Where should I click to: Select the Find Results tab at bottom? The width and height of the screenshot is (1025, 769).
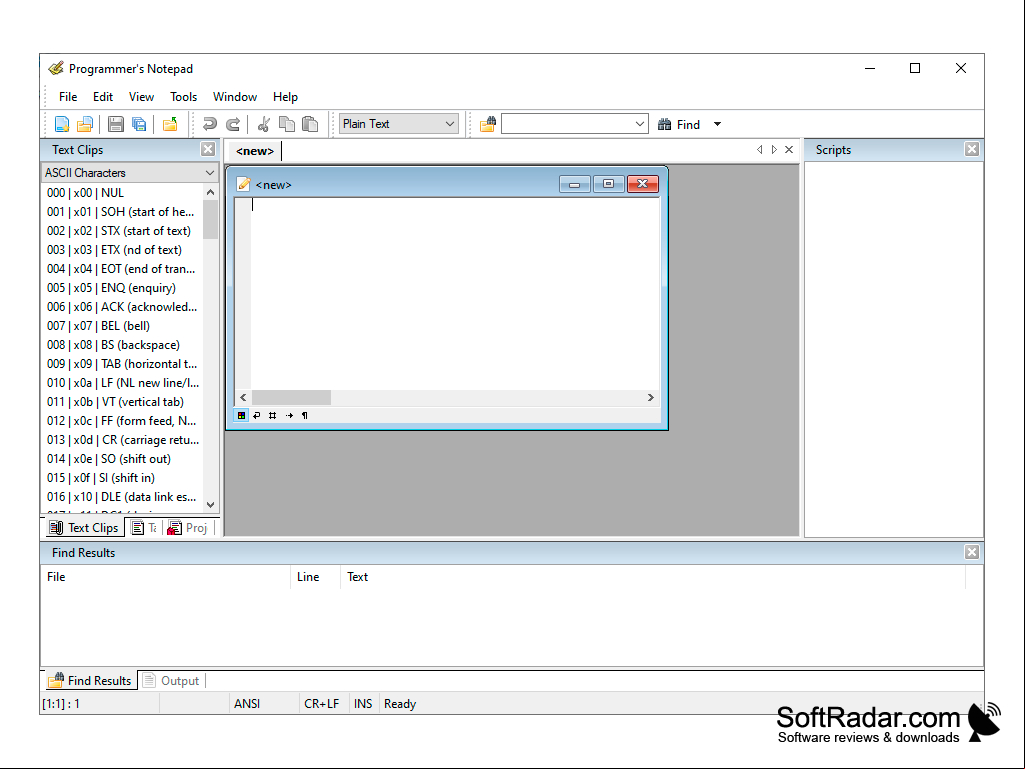click(90, 681)
